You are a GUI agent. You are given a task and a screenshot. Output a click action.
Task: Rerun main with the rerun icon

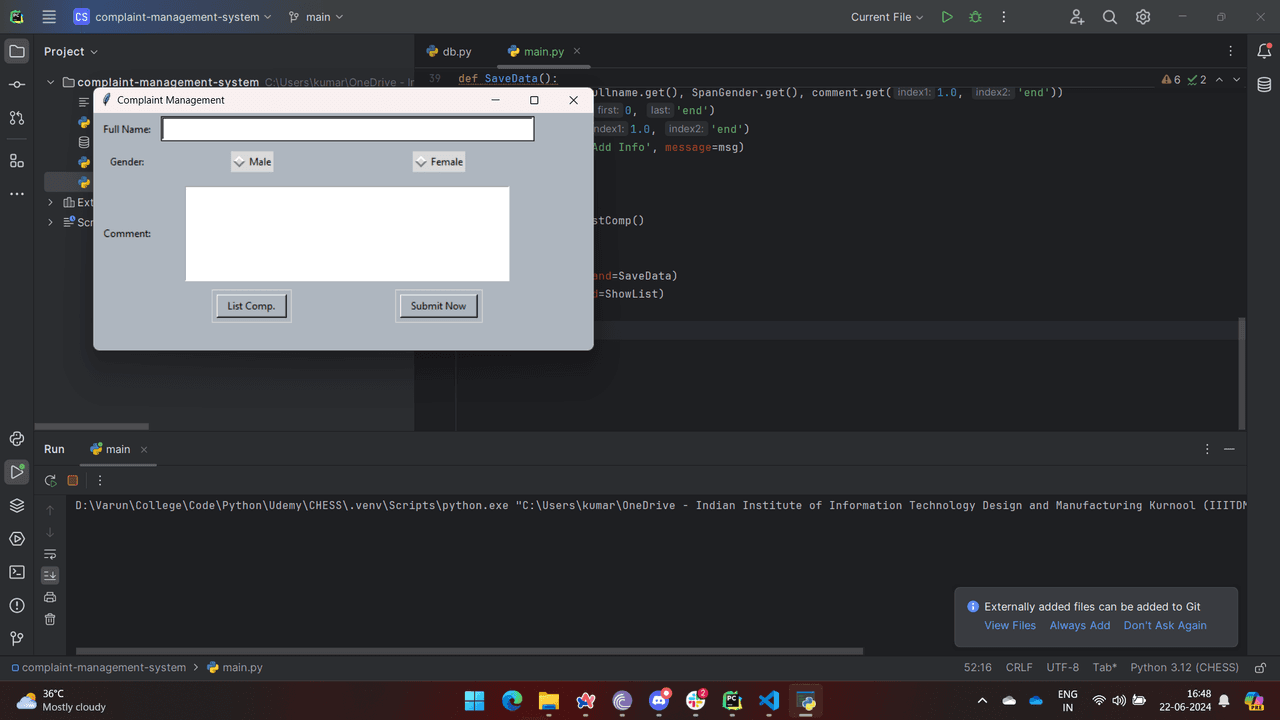(50, 481)
